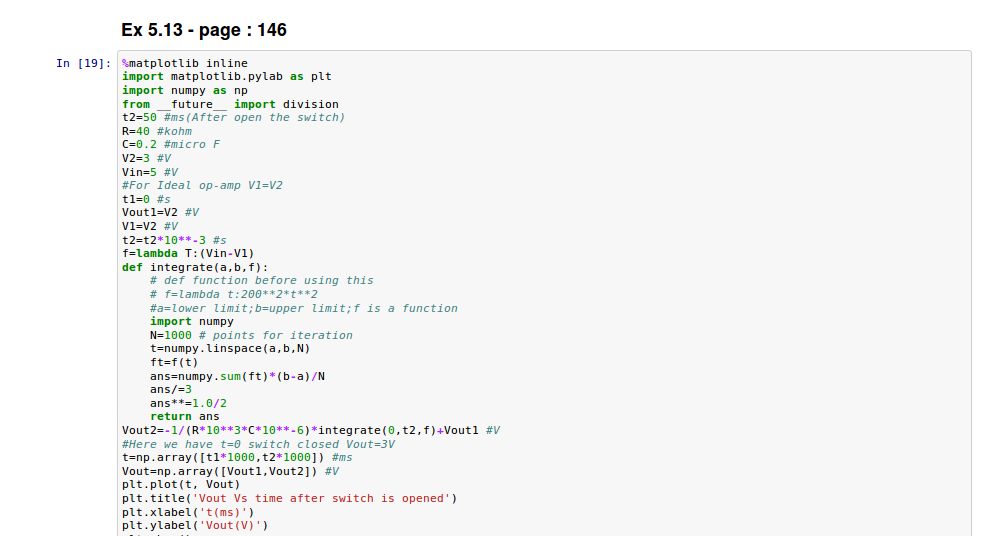Image resolution: width=999 pixels, height=536 pixels.
Task: Place cursor on 'import matplotlib.pylab as plt' line
Action: coord(226,76)
